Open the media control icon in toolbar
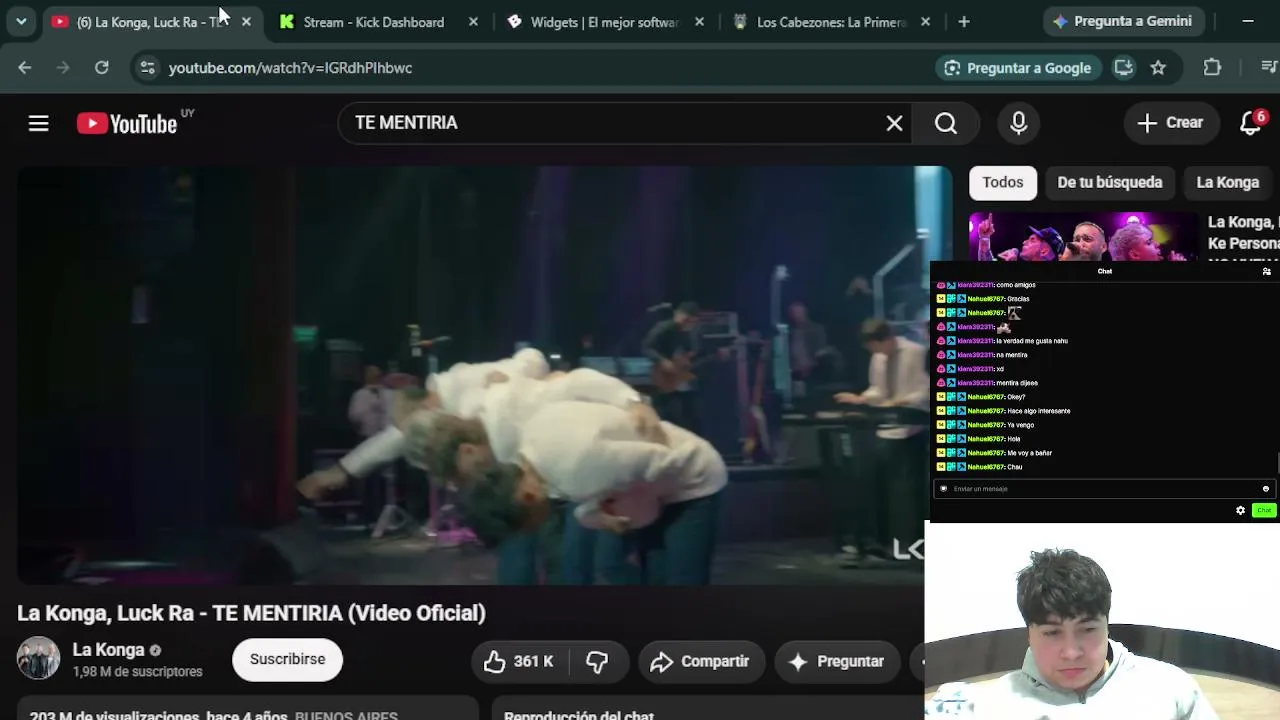The width and height of the screenshot is (1280, 720). pos(1268,68)
